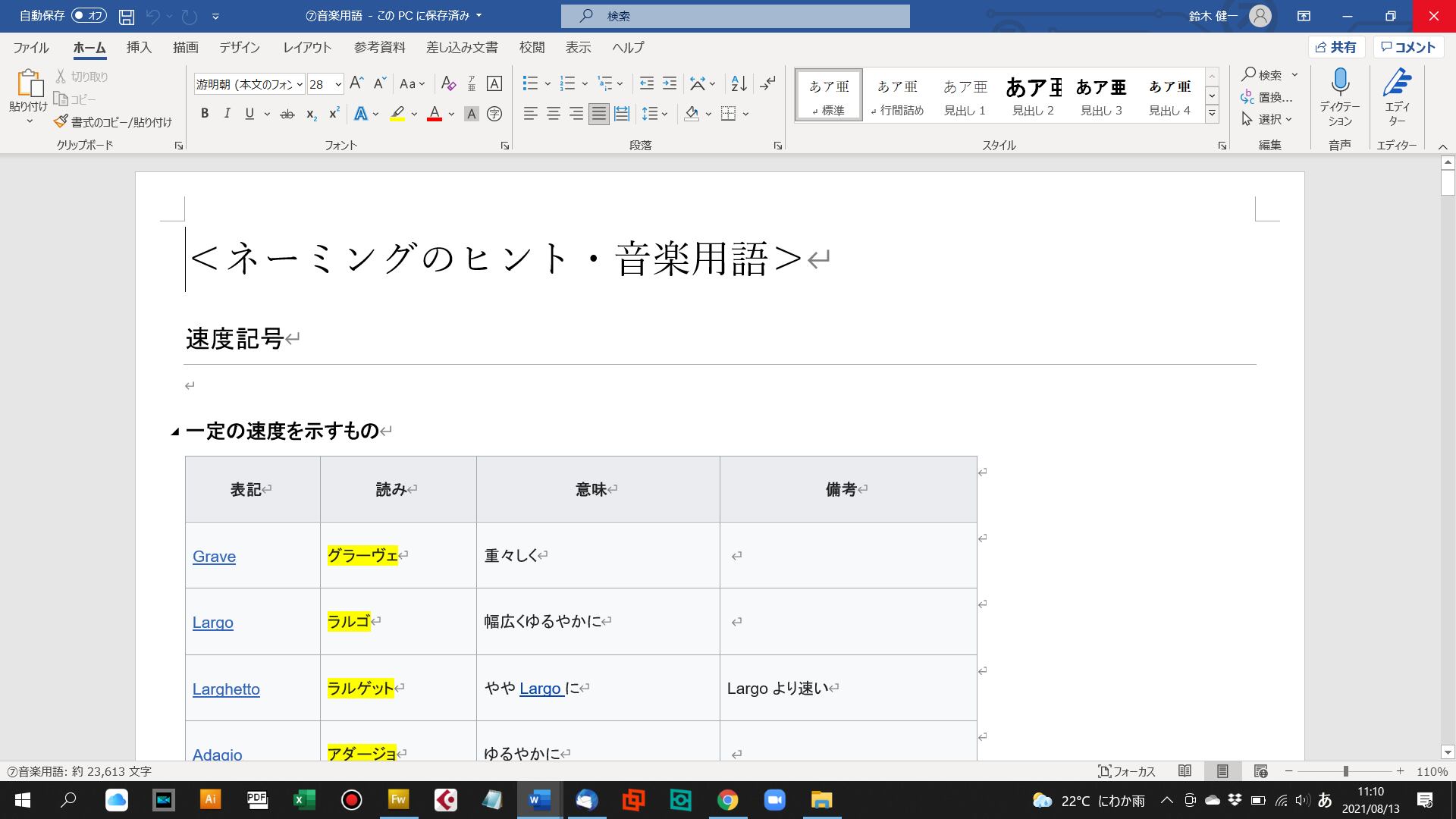Open the 挿入 ribbon tab

(x=139, y=47)
